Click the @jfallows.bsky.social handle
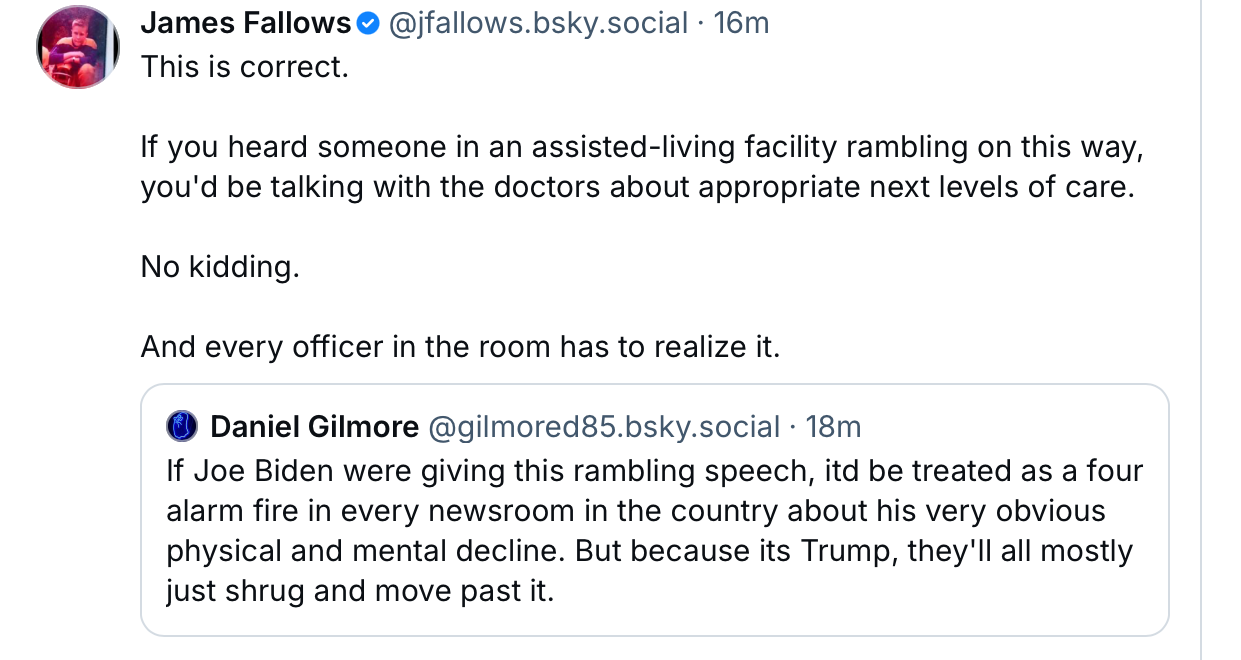This screenshot has height=660, width=1241. pyautogui.click(x=537, y=23)
